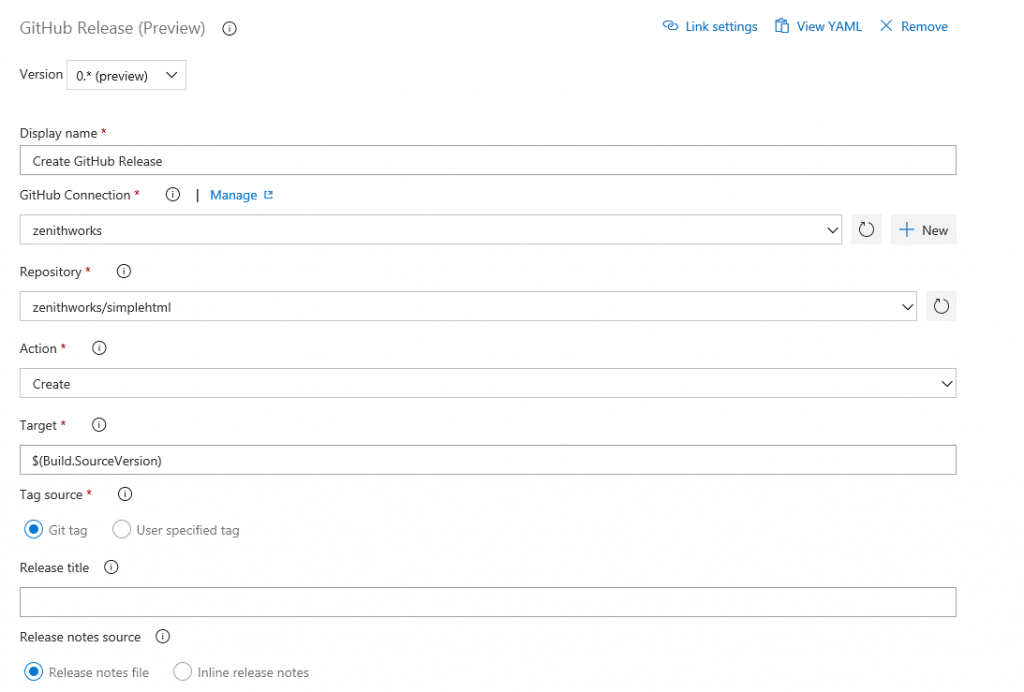Viewport: 1024px width, 692px height.
Task: Open info tooltip next to Target field
Action: (98, 424)
